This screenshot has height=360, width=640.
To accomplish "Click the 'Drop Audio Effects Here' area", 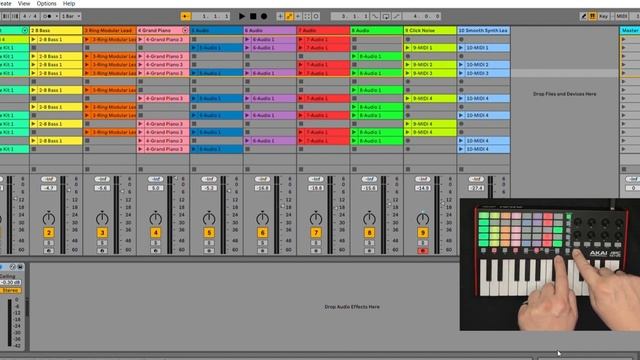I will pos(352,307).
